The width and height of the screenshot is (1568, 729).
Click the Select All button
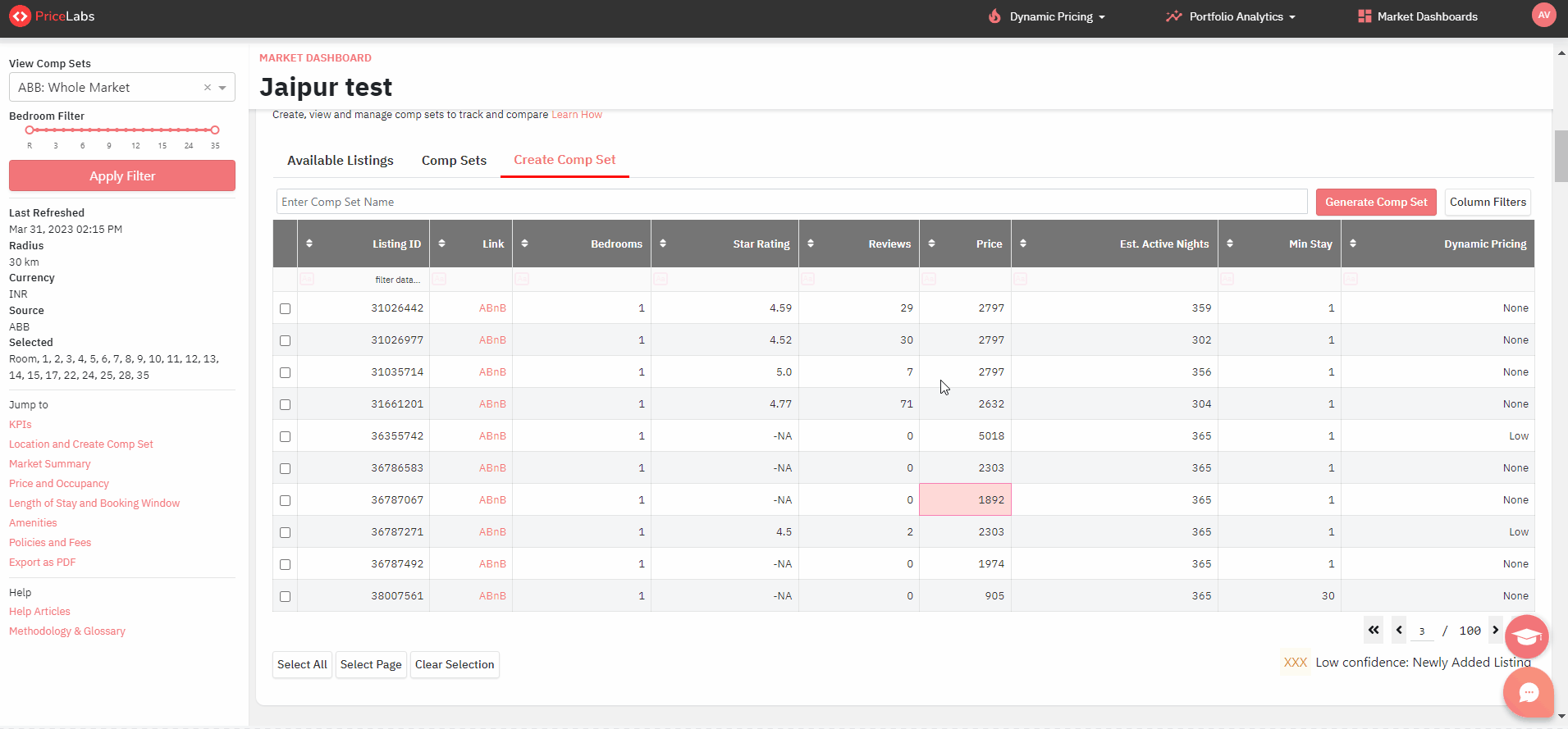pos(302,664)
